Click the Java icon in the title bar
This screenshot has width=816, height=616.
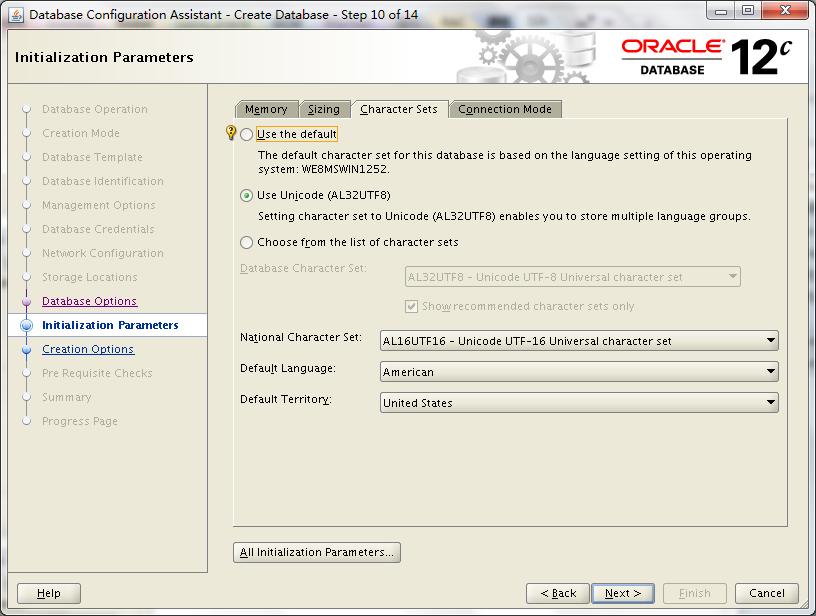pos(16,15)
